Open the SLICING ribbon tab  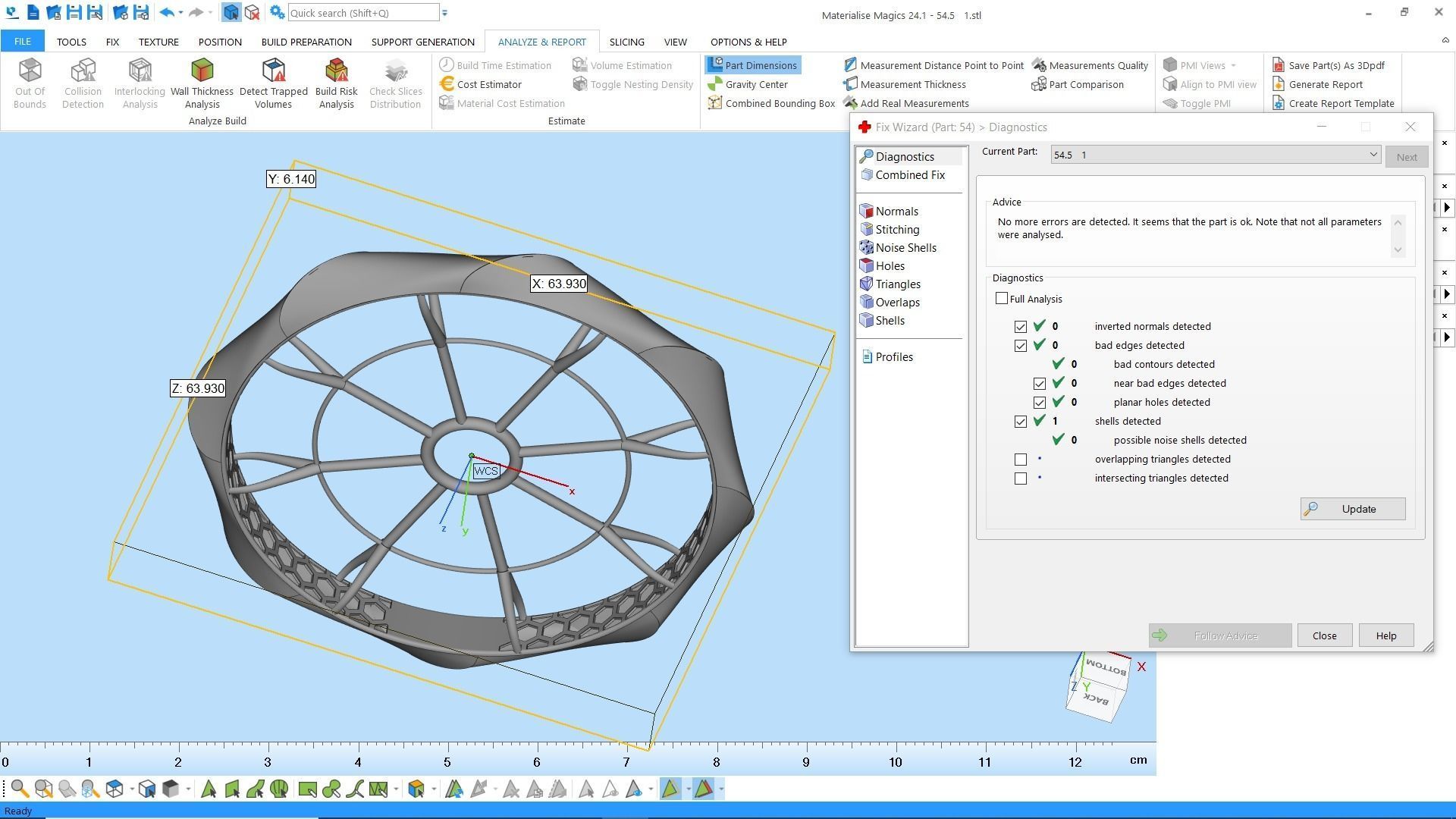pos(626,42)
